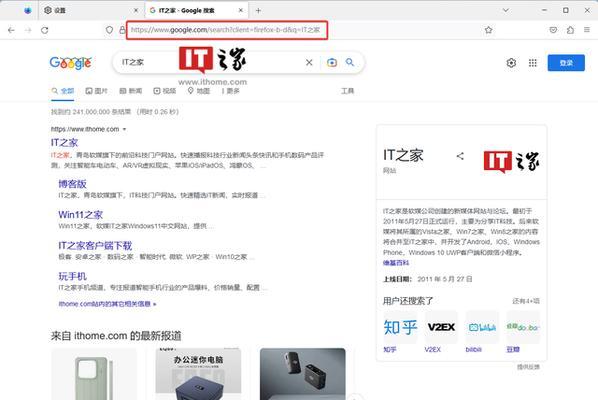Show 还有4+项 more related searches
This screenshot has width=598, height=400.
coord(526,301)
